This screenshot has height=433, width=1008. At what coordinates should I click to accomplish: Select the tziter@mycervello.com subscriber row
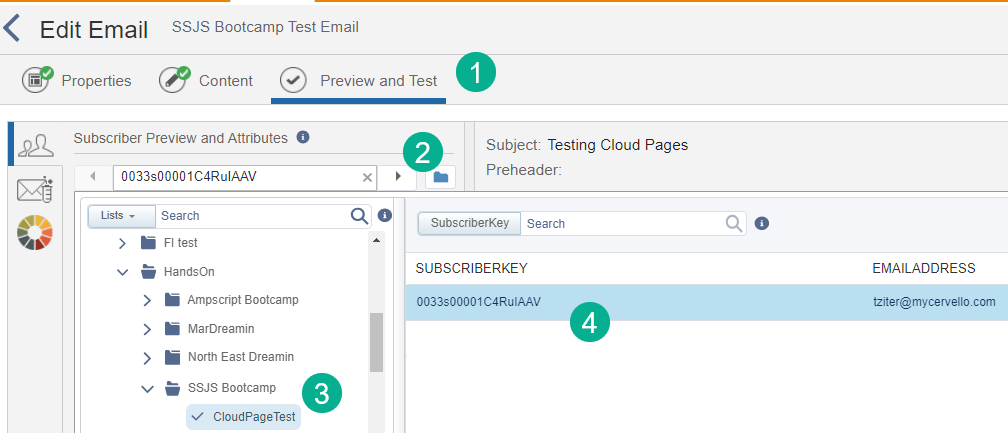coord(700,301)
